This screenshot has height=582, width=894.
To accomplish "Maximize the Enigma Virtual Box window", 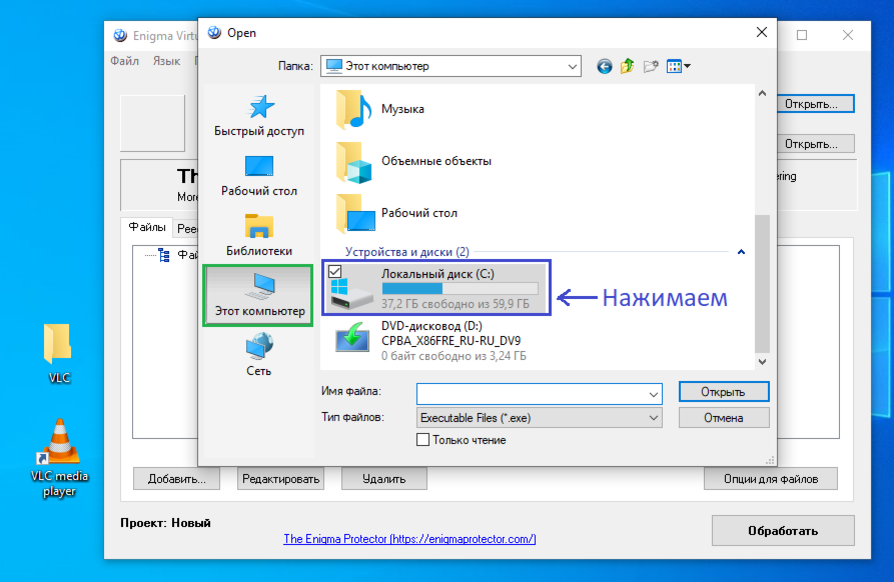I will [x=802, y=35].
